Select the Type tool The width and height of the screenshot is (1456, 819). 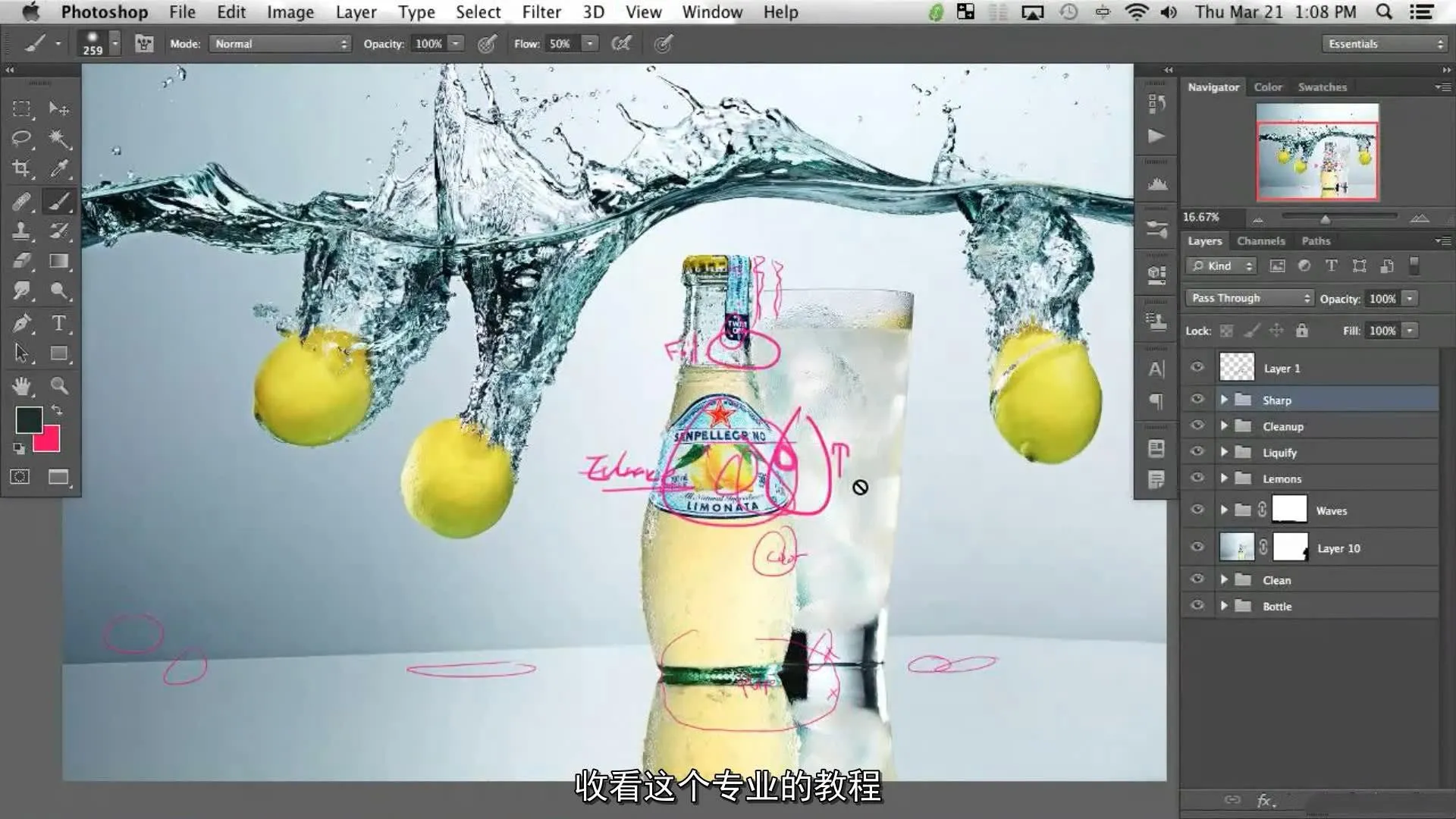59,324
